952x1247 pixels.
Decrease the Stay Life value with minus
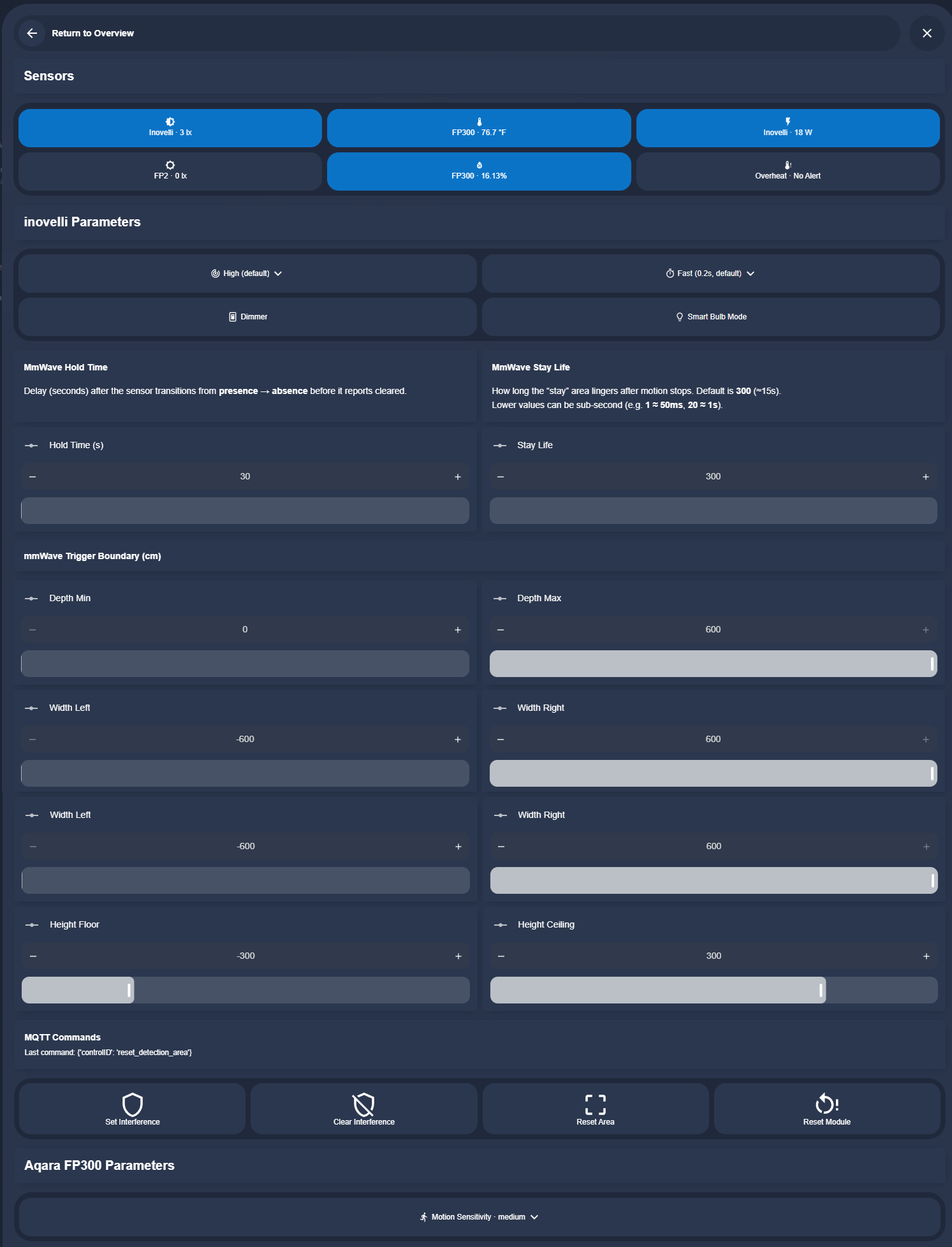point(501,477)
